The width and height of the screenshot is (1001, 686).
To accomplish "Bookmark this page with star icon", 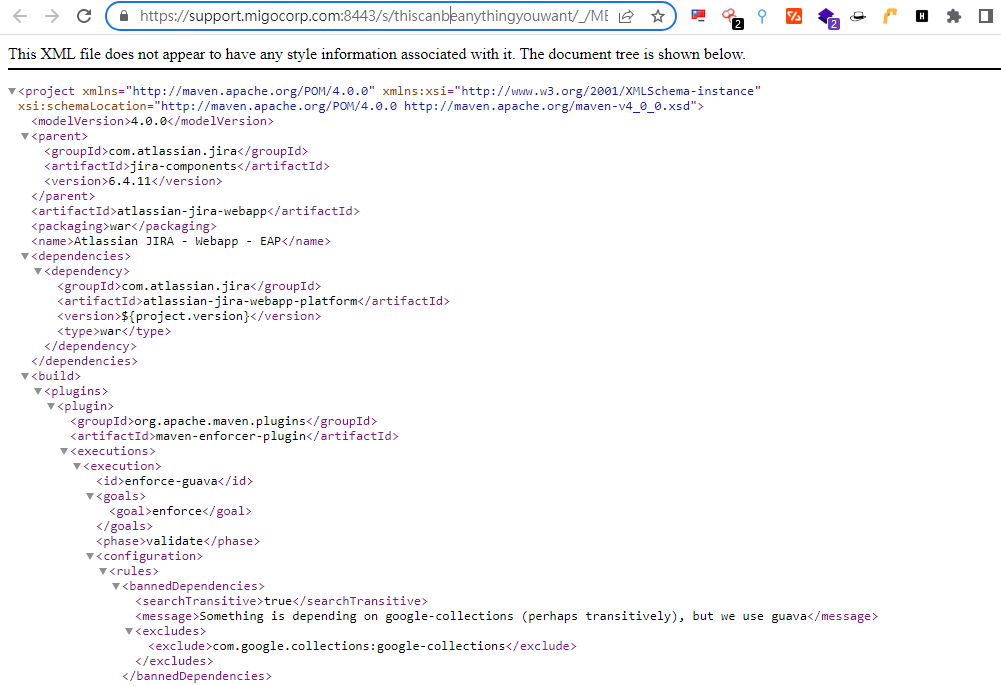I will click(658, 16).
